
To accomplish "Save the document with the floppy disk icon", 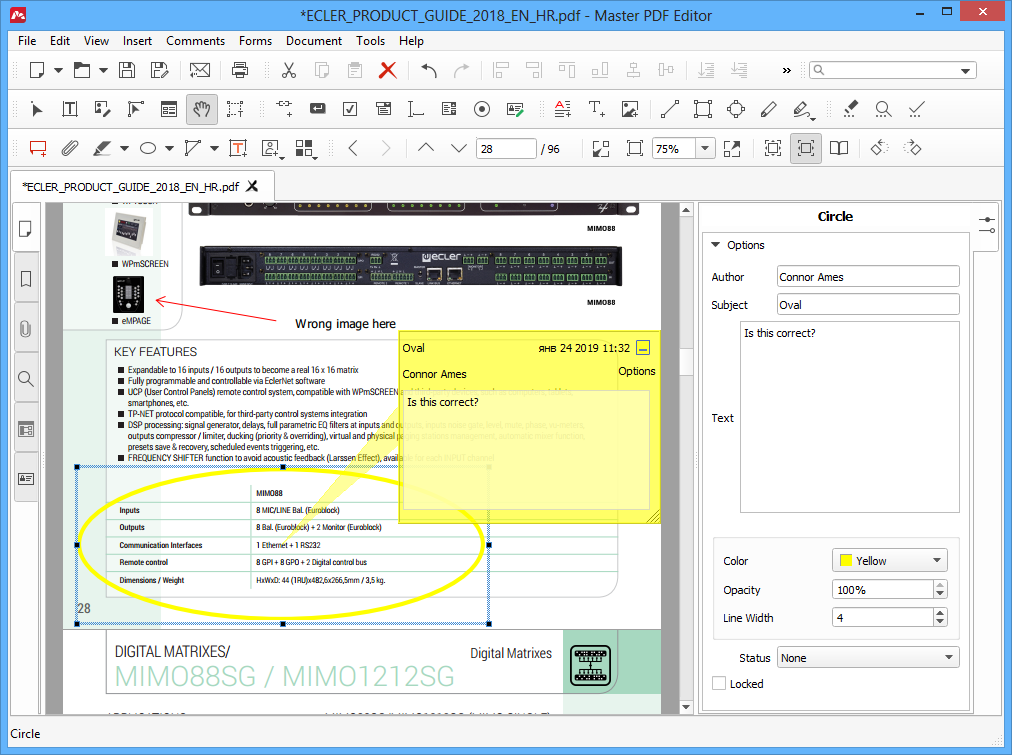I will pos(126,70).
